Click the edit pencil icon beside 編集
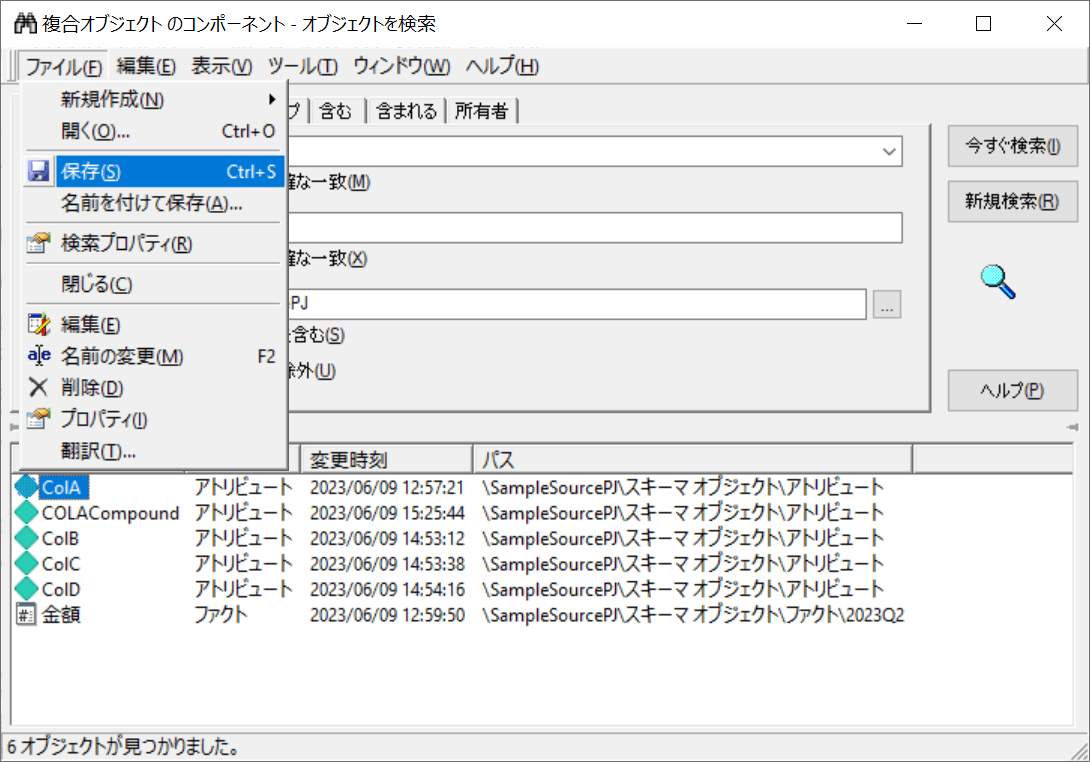Screen dimensions: 1090x762 pos(38,324)
